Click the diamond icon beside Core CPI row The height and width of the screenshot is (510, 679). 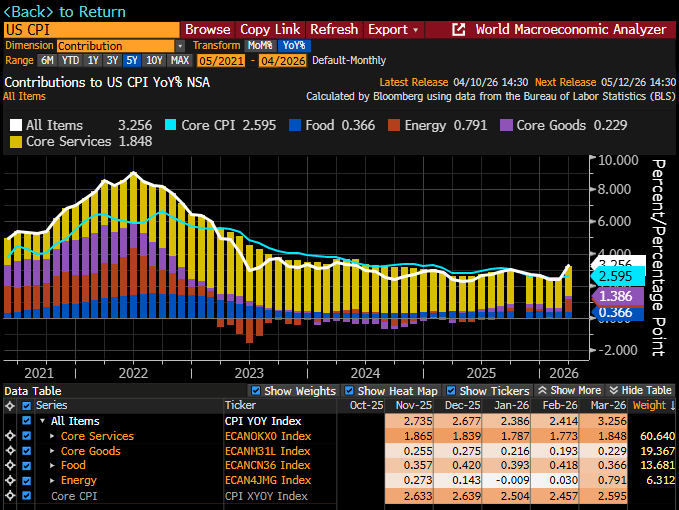pyautogui.click(x=10, y=496)
